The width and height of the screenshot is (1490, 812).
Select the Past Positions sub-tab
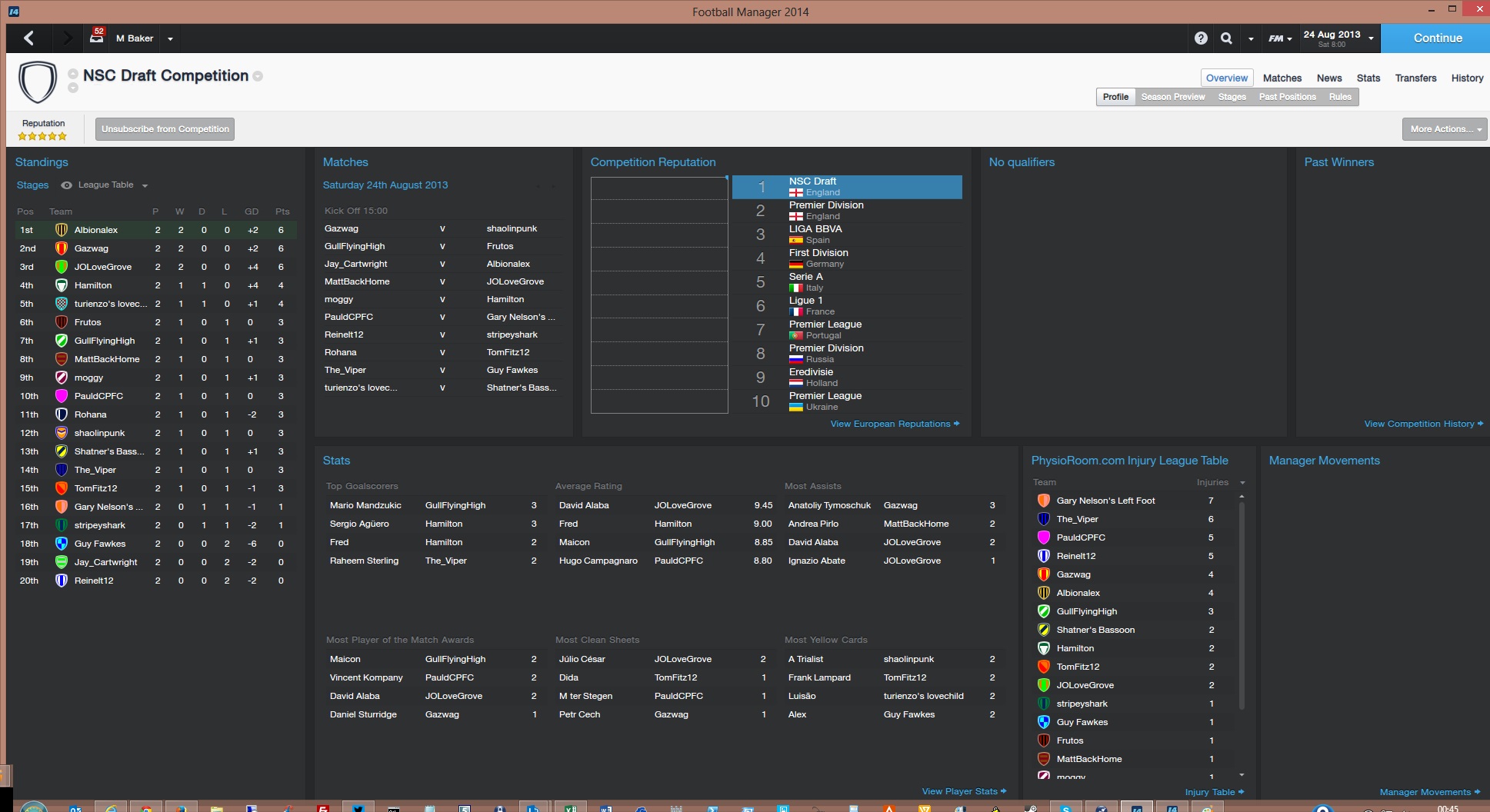click(x=1288, y=97)
